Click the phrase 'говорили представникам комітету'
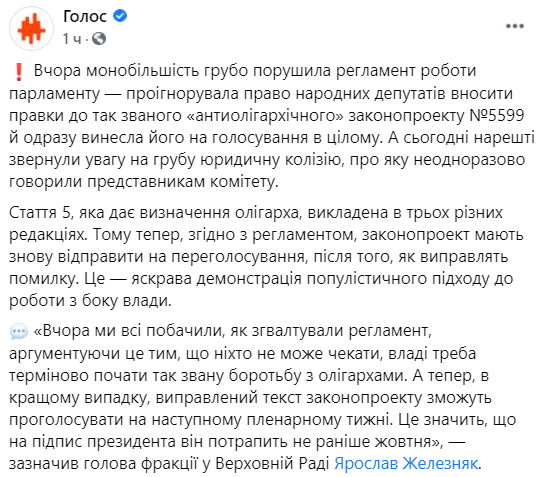543x477 pixels. [x=144, y=182]
